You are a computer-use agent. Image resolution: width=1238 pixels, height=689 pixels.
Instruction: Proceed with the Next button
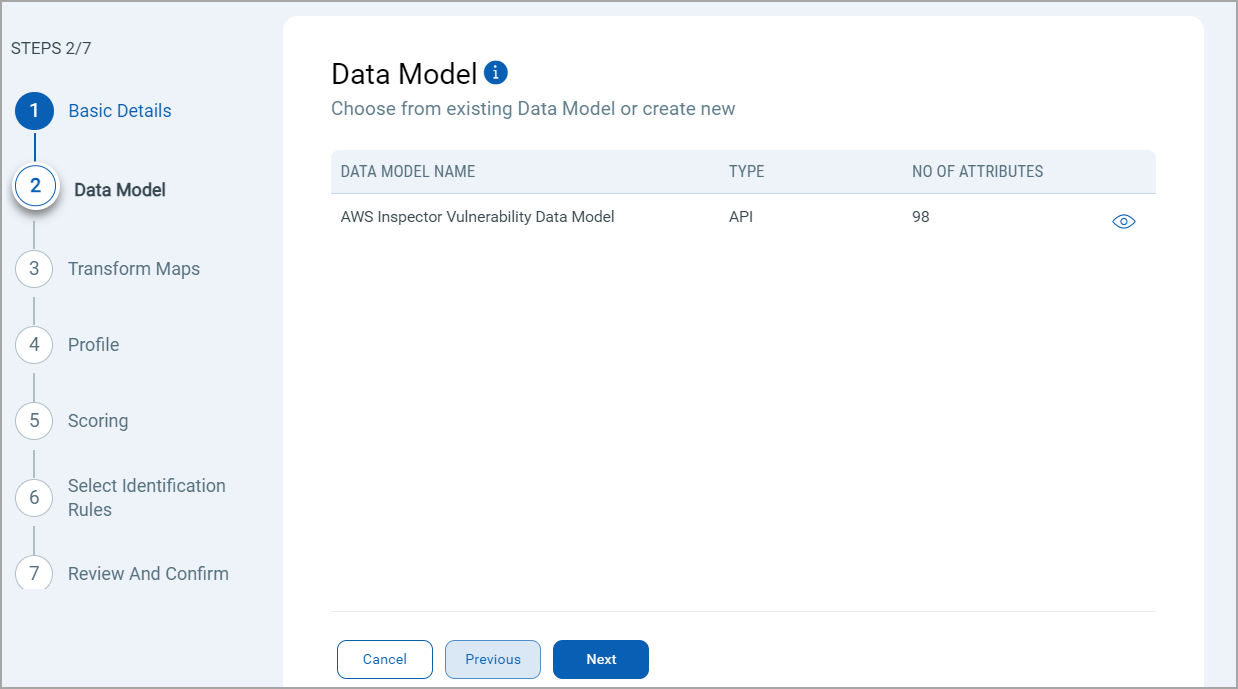[x=601, y=660]
